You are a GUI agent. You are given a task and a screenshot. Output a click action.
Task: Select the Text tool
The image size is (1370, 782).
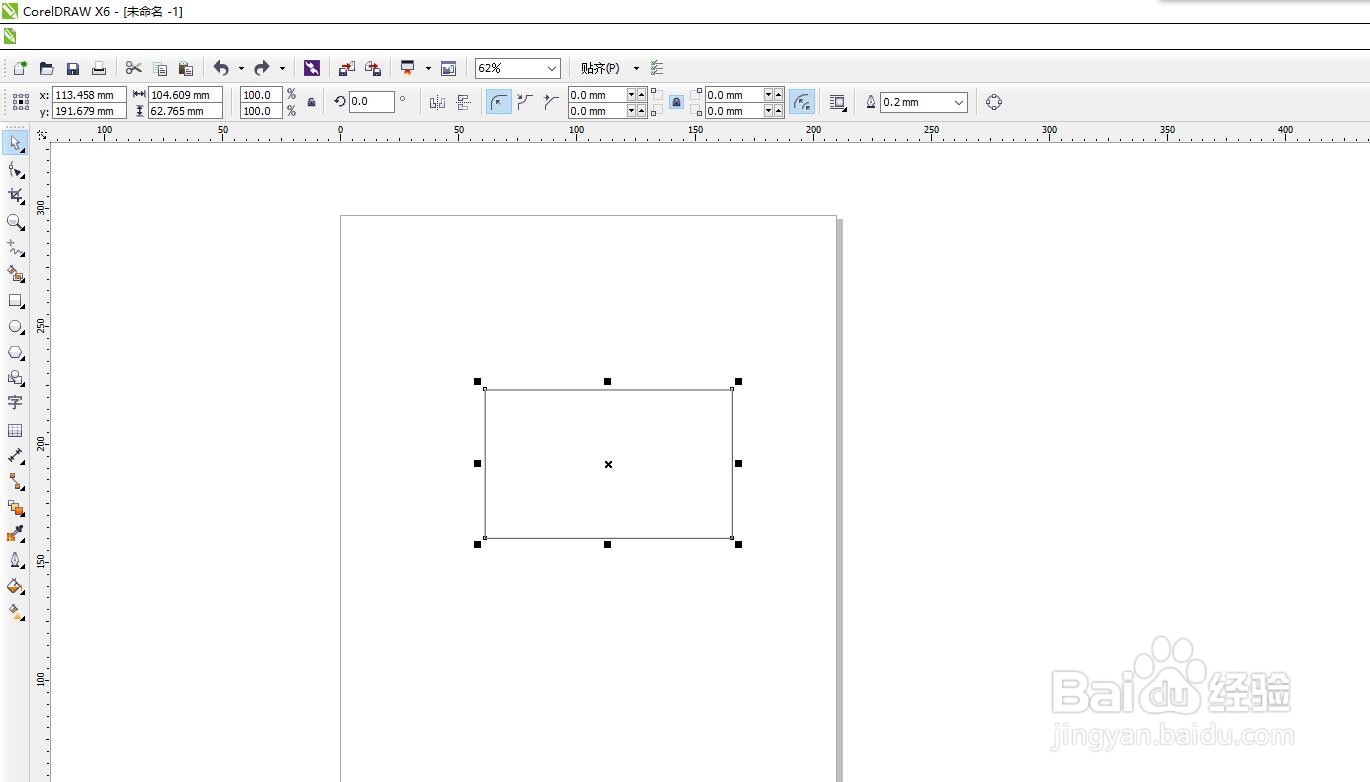pos(15,403)
